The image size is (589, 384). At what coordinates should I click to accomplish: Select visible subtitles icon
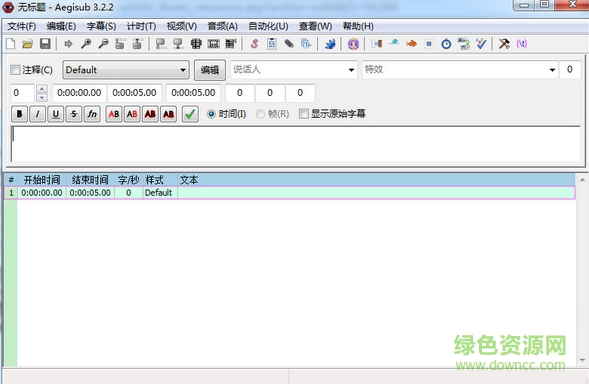196,44
